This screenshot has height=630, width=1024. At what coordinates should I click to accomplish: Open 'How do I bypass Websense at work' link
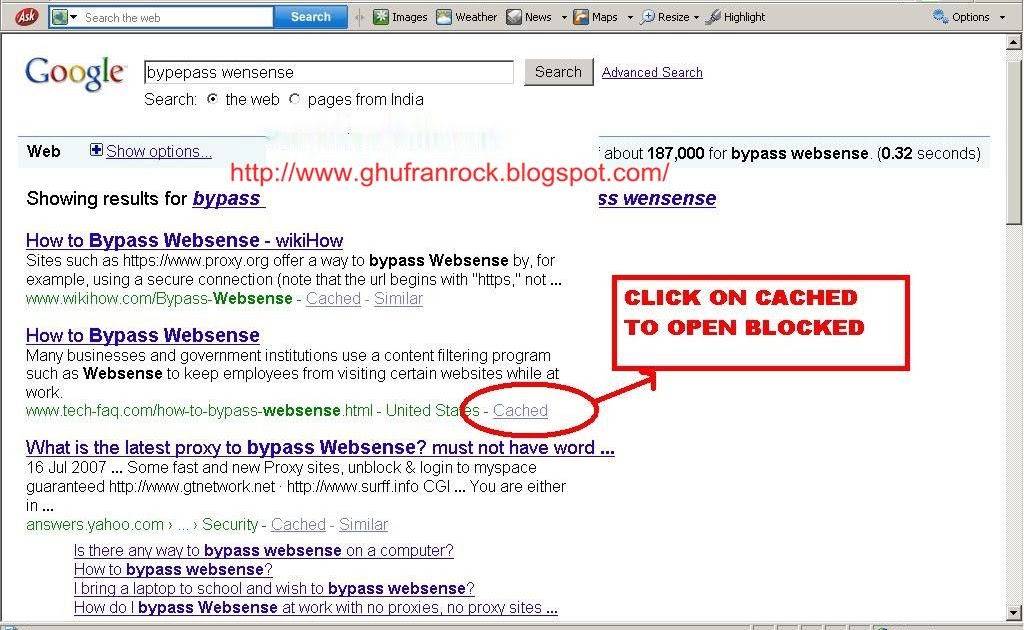(315, 607)
